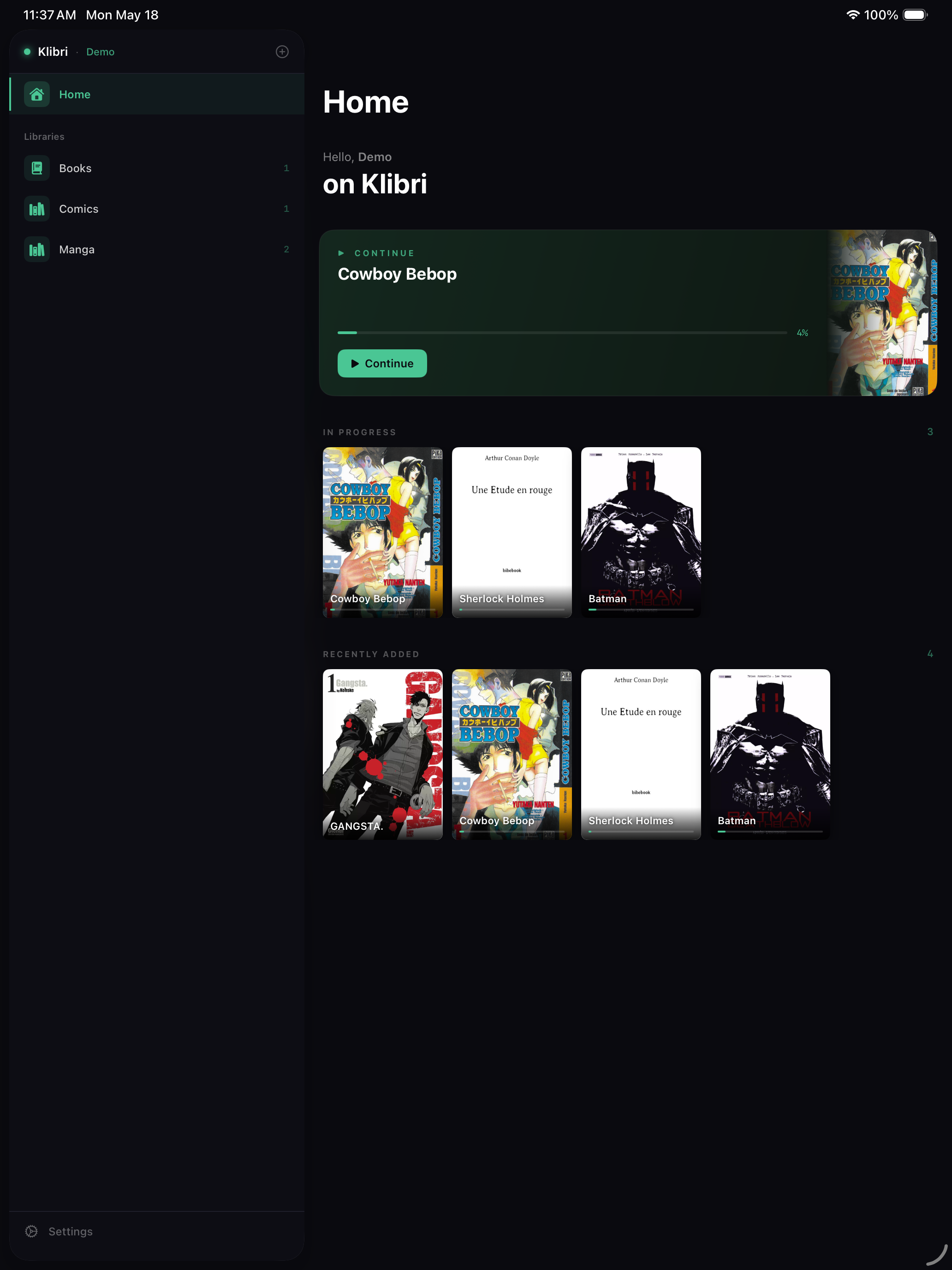Image resolution: width=952 pixels, height=1270 pixels.
Task: Open Batman in In Progress row
Action: pyautogui.click(x=641, y=532)
